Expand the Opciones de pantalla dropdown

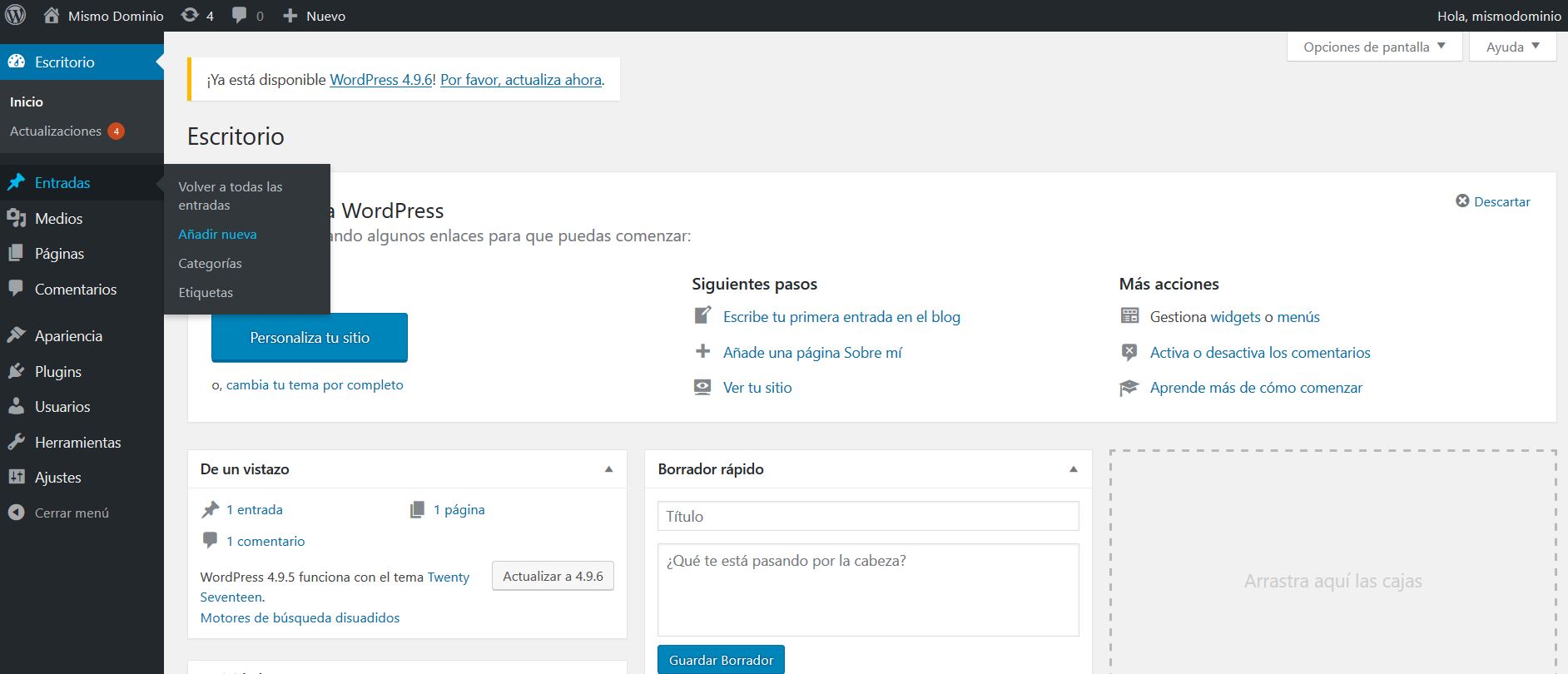(1374, 47)
